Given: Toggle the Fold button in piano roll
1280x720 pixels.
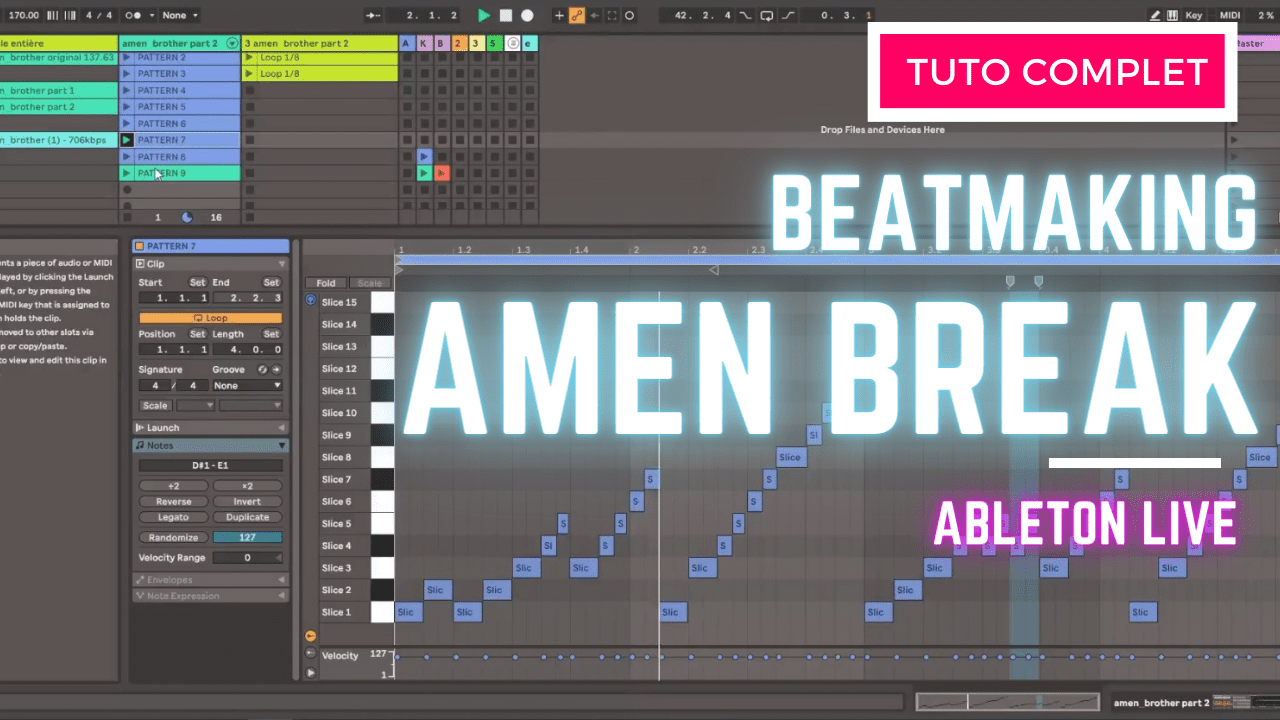Looking at the screenshot, I should tap(326, 283).
